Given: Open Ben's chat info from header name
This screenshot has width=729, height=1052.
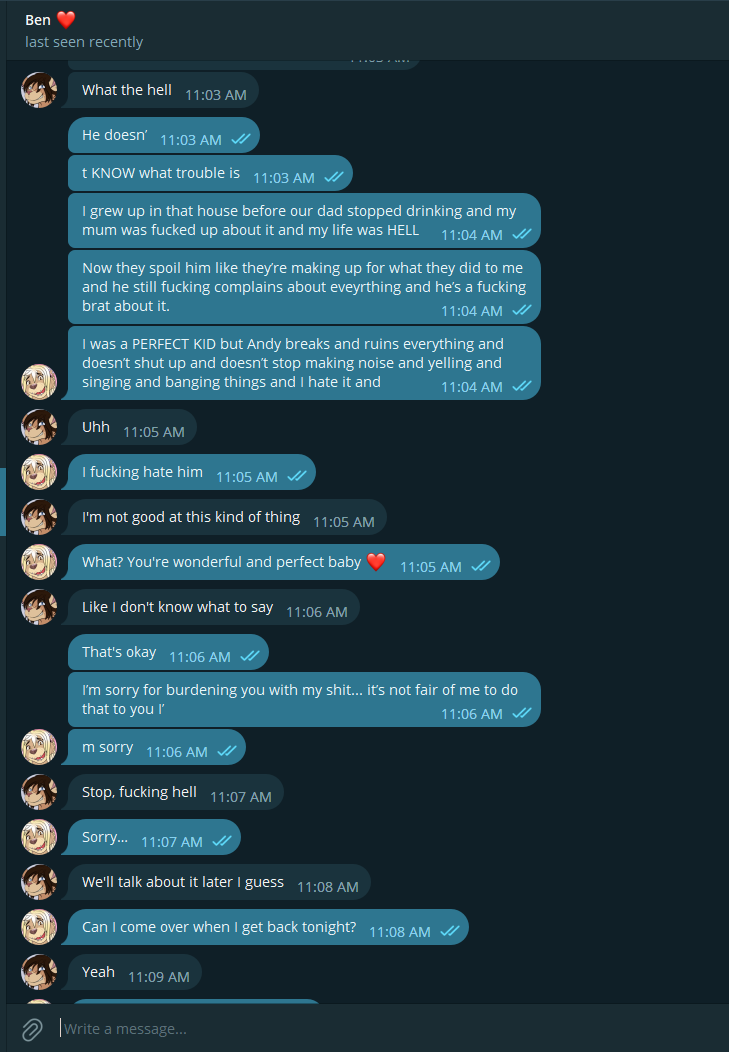Looking at the screenshot, I should 38,20.
